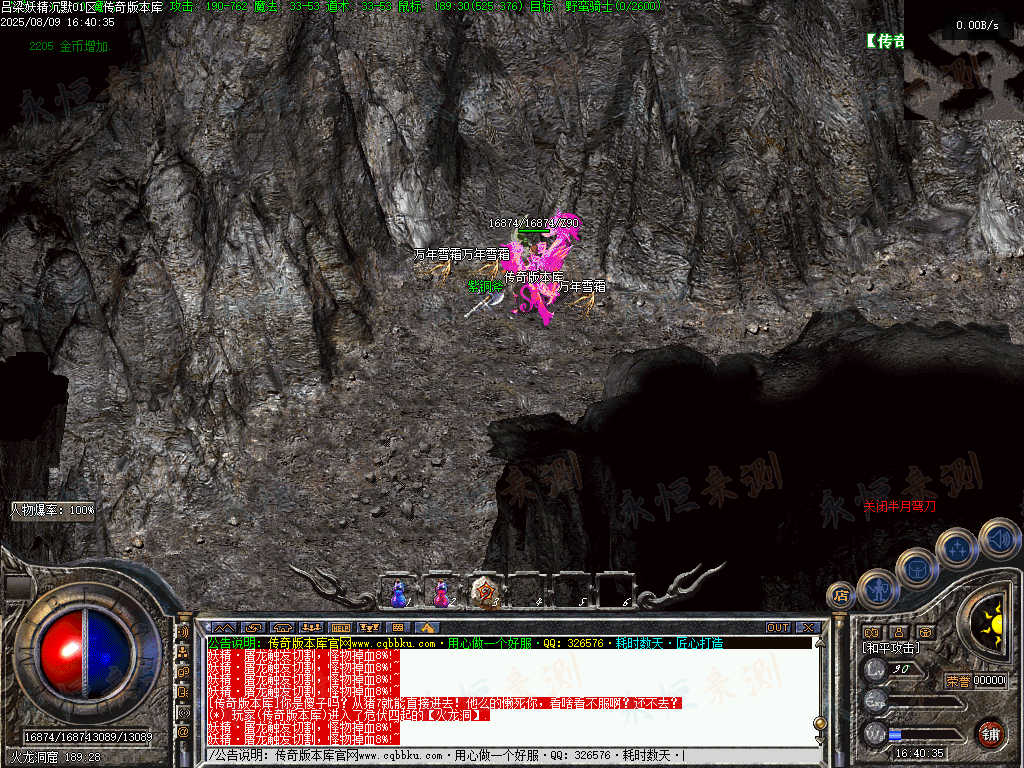Open the character status round button
The height and width of the screenshot is (768, 1024).
(877, 588)
